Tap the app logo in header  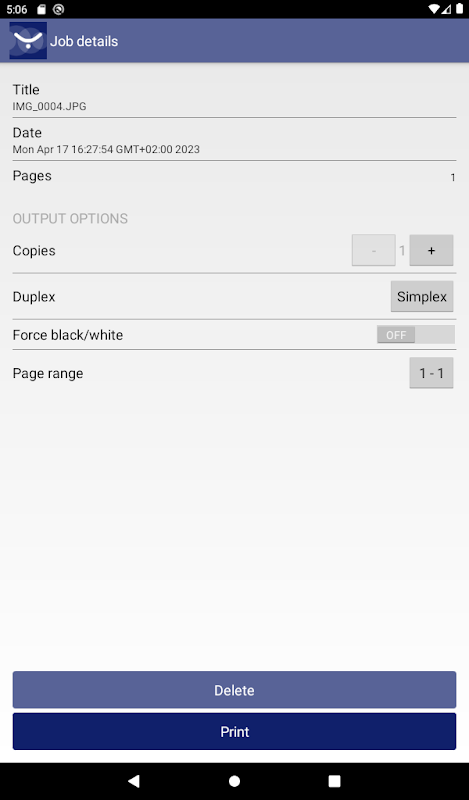28,41
